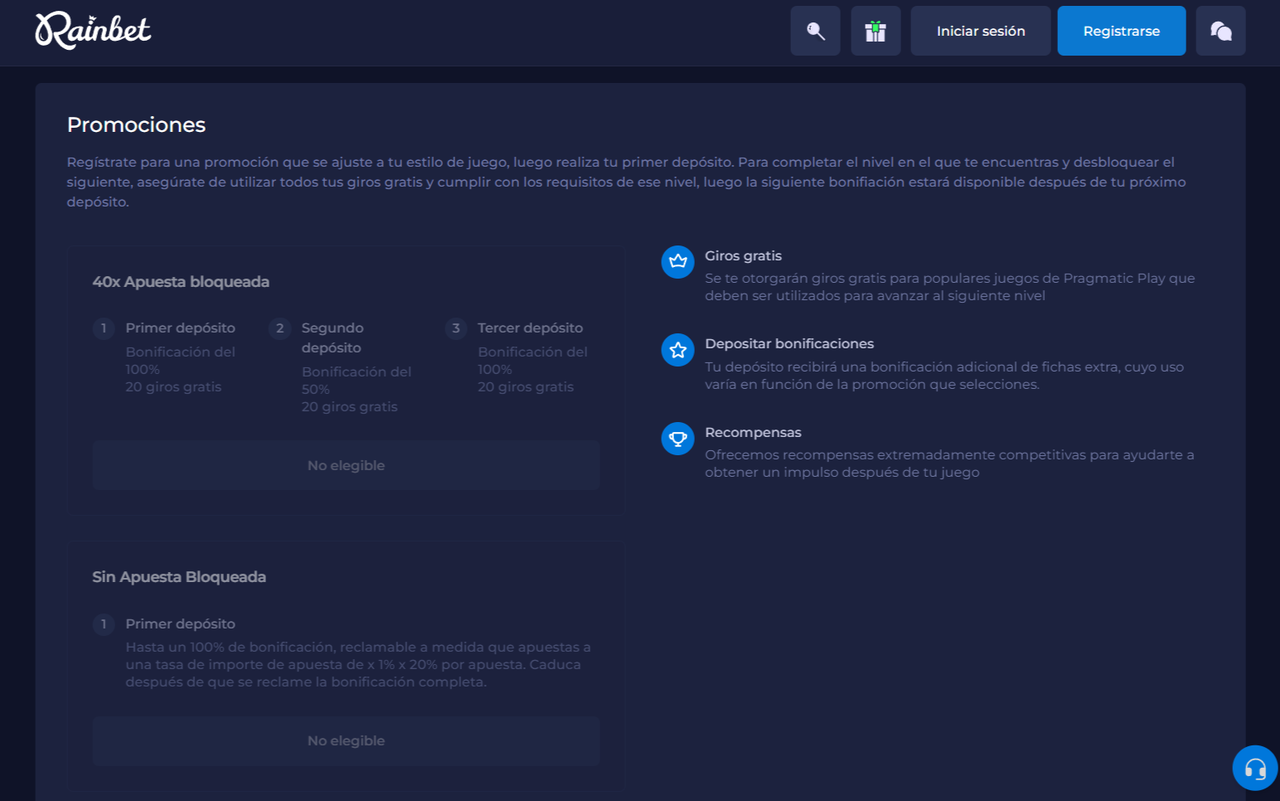Click the Bonificación del 50% text

pos(356,380)
